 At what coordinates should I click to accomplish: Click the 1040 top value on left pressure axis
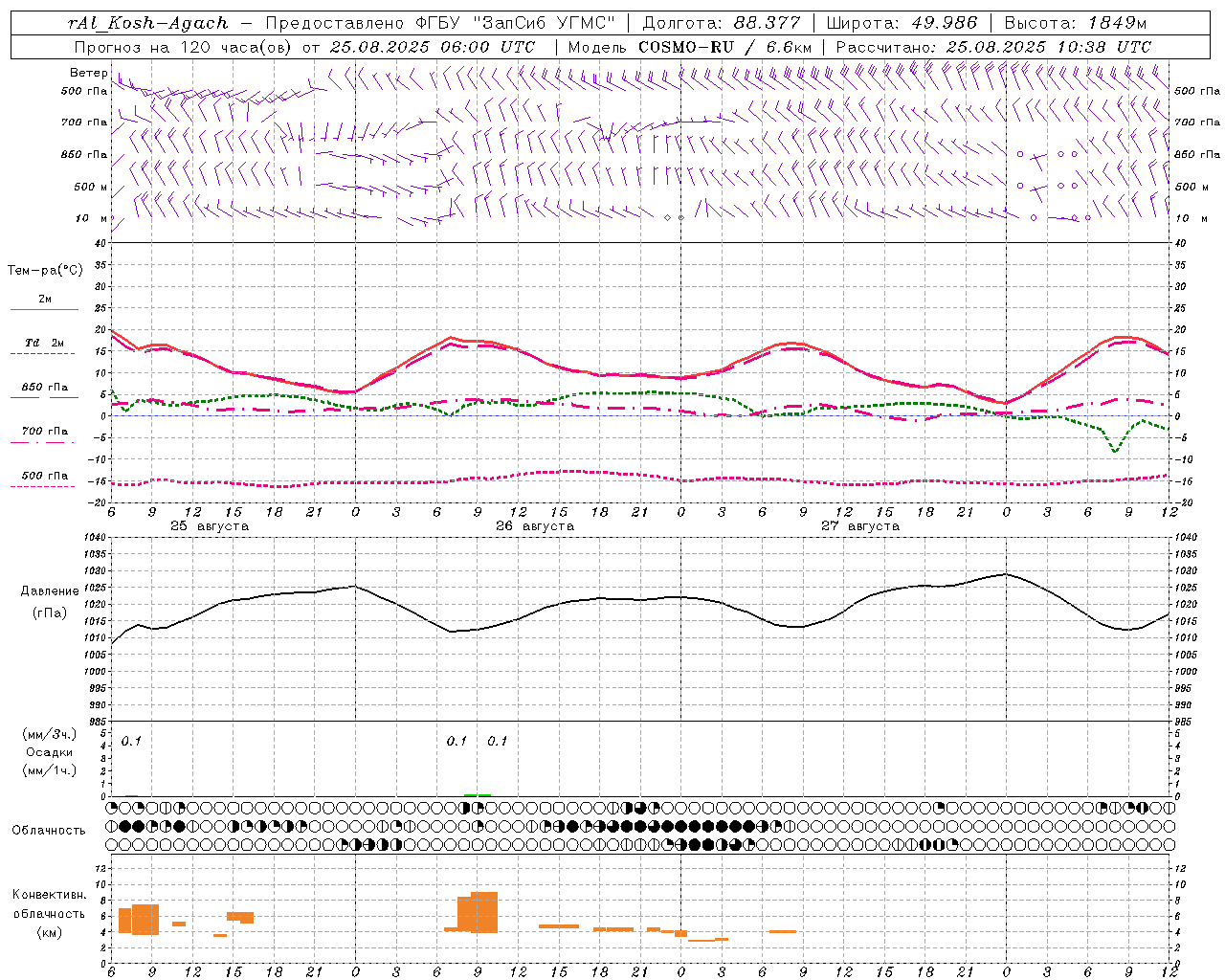tap(93, 538)
